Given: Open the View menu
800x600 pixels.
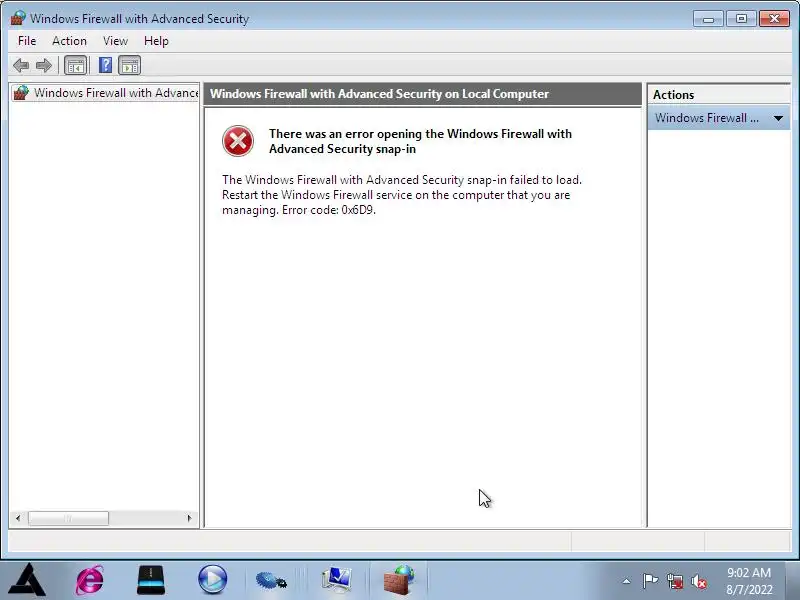Looking at the screenshot, I should coord(115,41).
